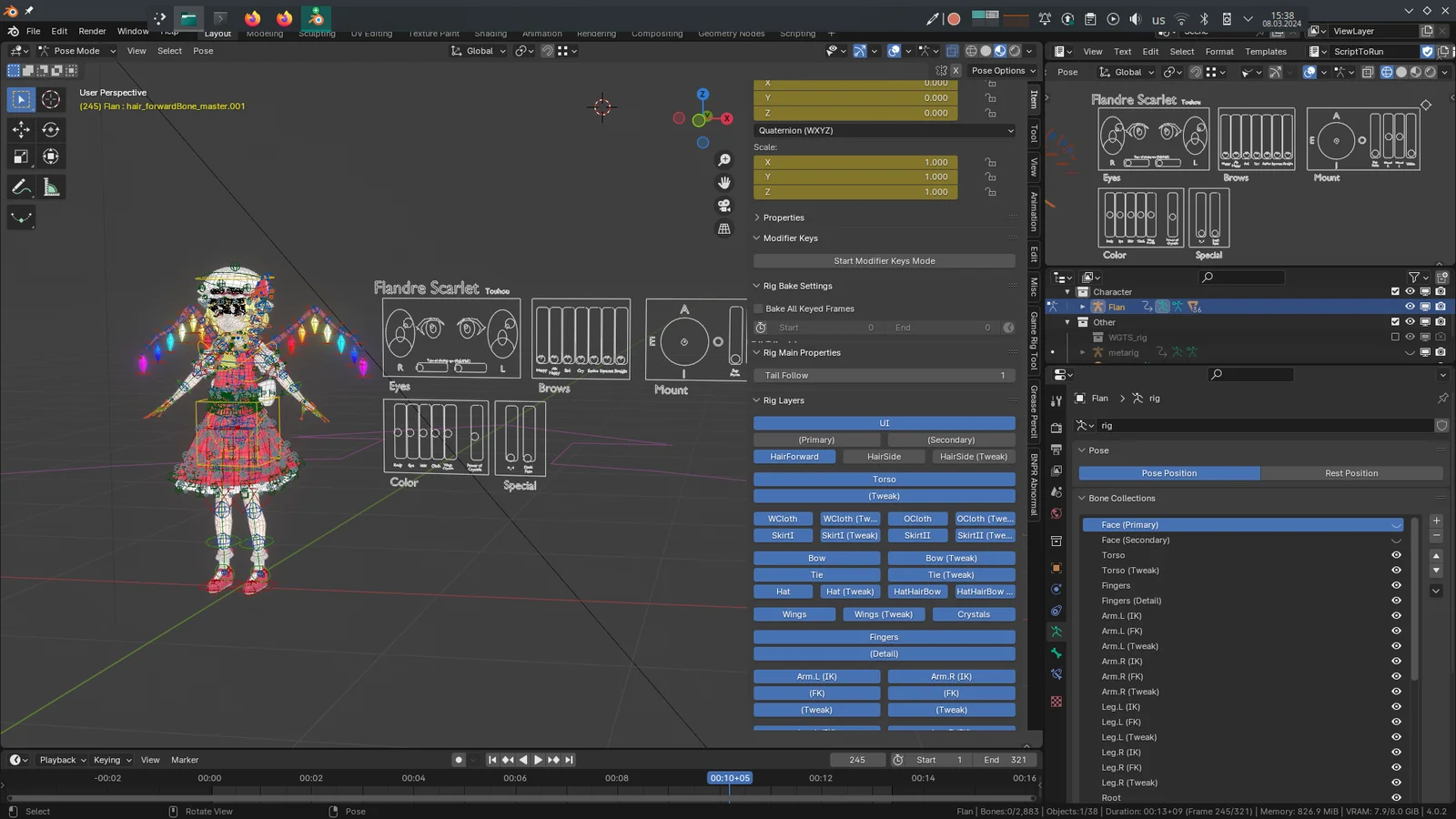
Task: Toggle the camera view icon
Action: pyautogui.click(x=724, y=206)
